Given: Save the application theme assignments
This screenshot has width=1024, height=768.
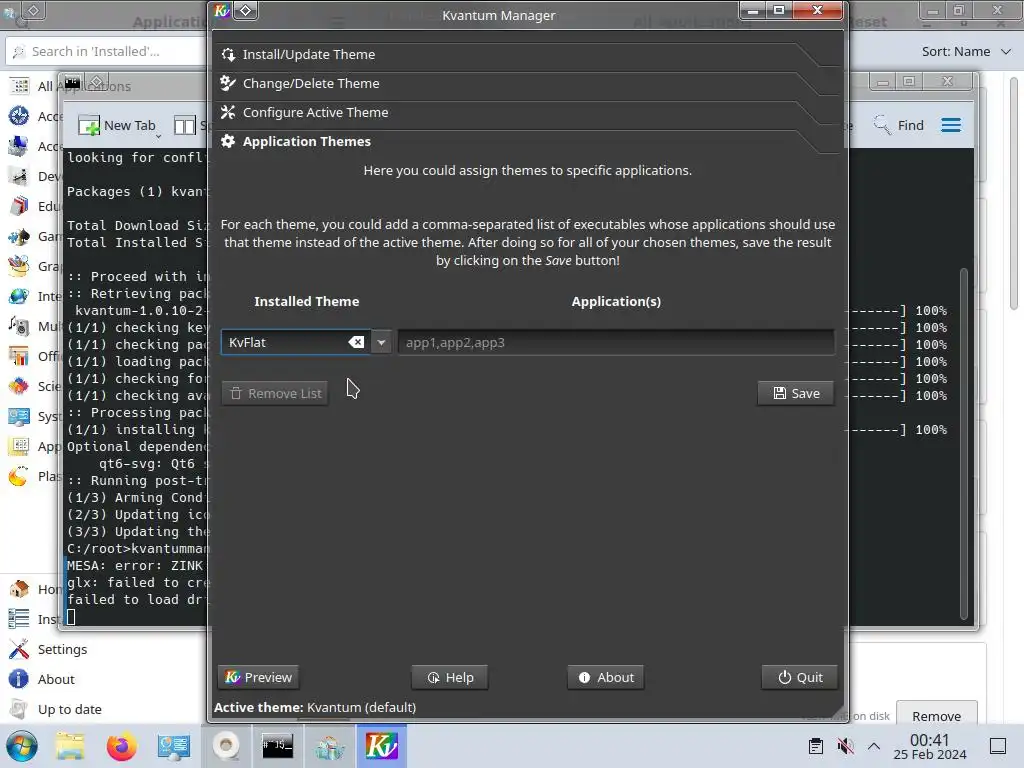Looking at the screenshot, I should coord(796,393).
